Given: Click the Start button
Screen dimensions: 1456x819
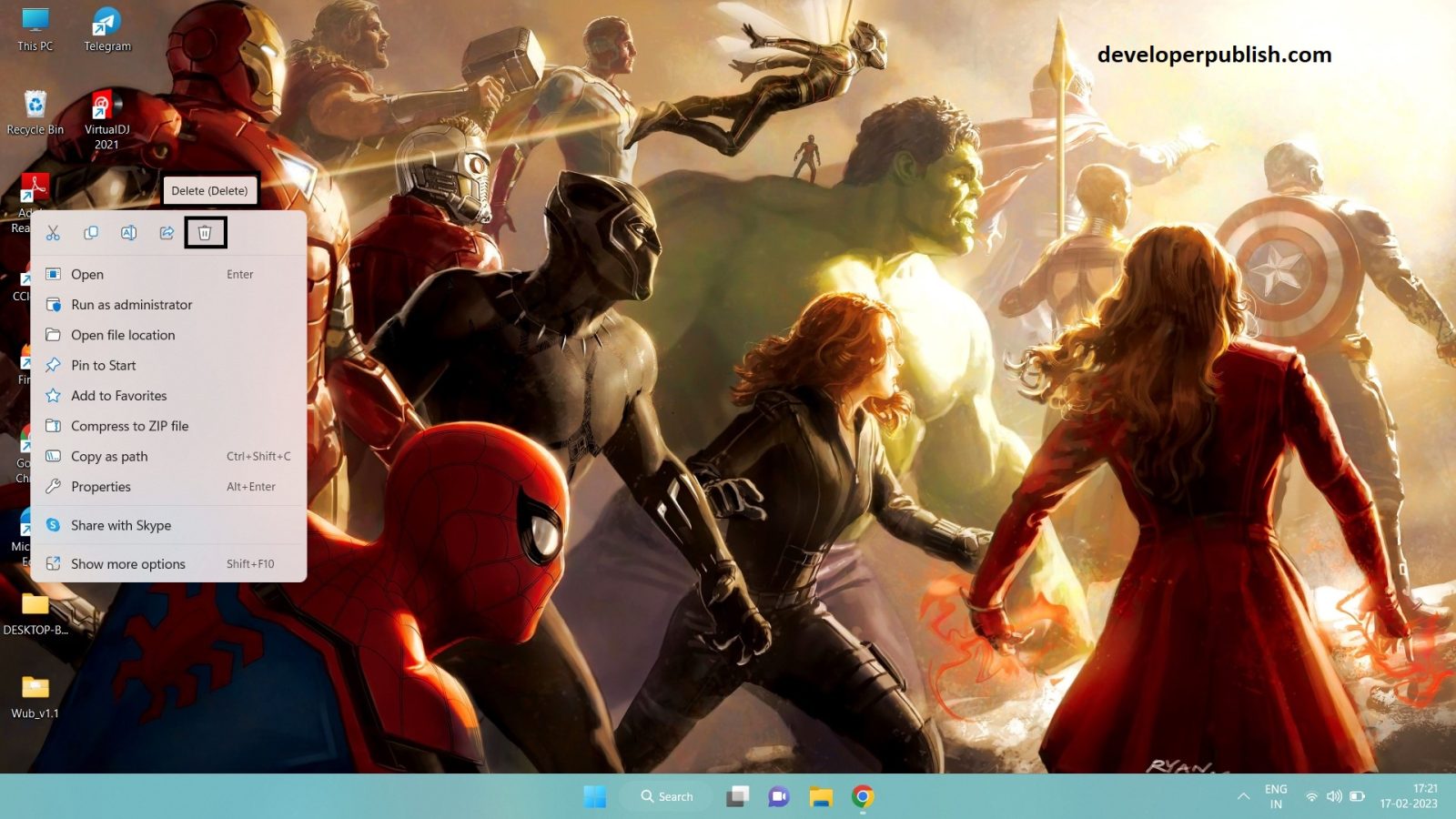Looking at the screenshot, I should pos(596,795).
